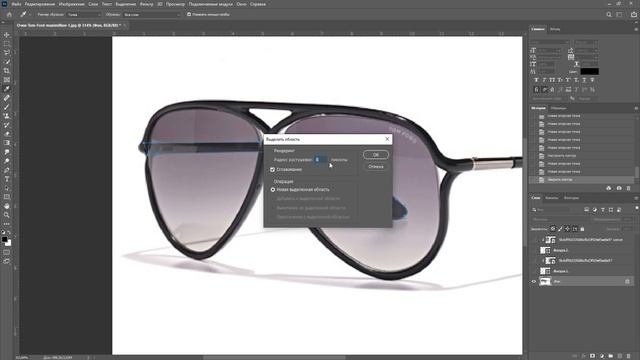Click lock position icon in Layers panel
The width and height of the screenshot is (640, 360).
pyautogui.click(x=567, y=229)
